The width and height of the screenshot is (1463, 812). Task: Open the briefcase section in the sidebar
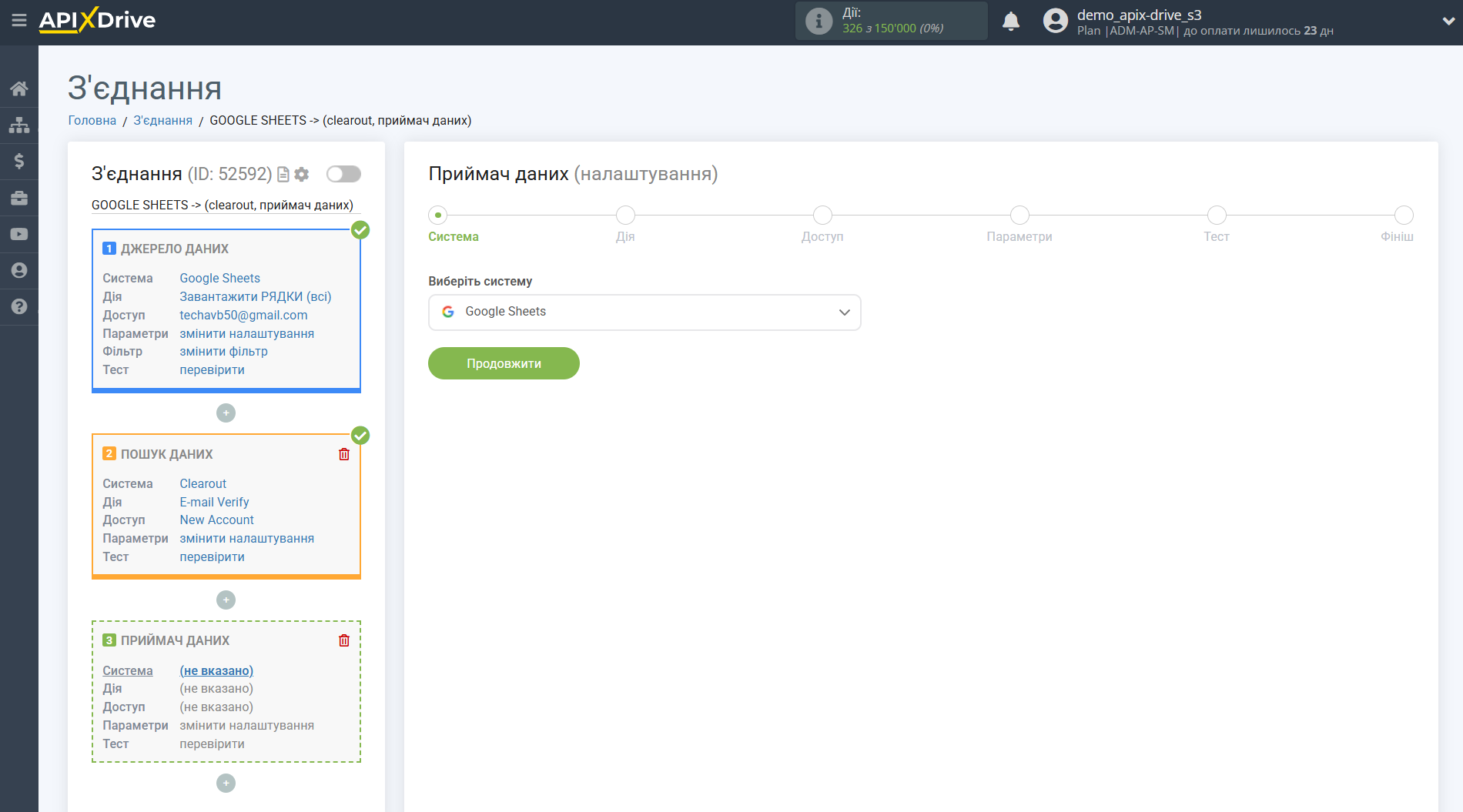pyautogui.click(x=19, y=198)
